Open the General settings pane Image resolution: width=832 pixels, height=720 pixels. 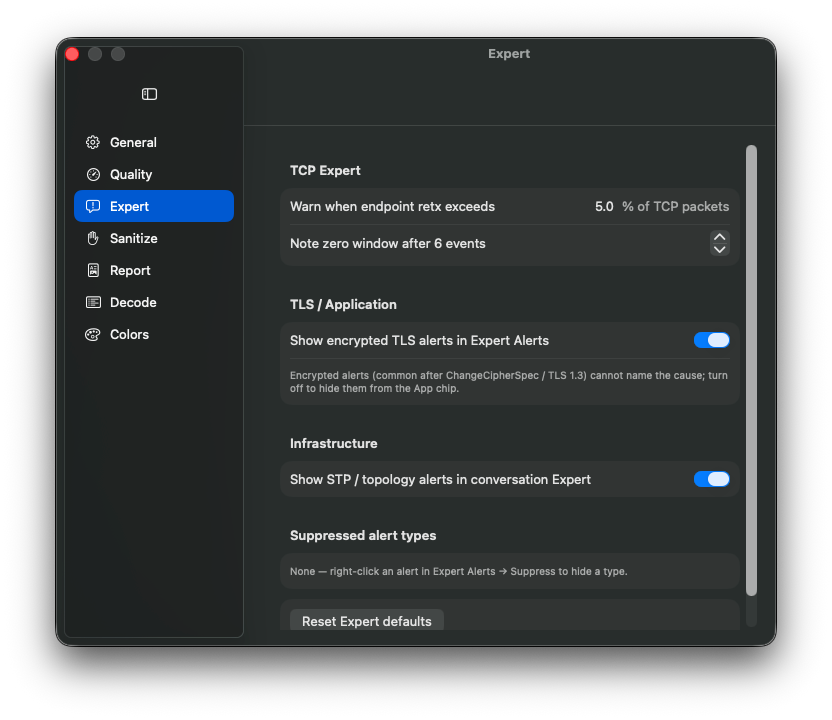pyautogui.click(x=154, y=142)
